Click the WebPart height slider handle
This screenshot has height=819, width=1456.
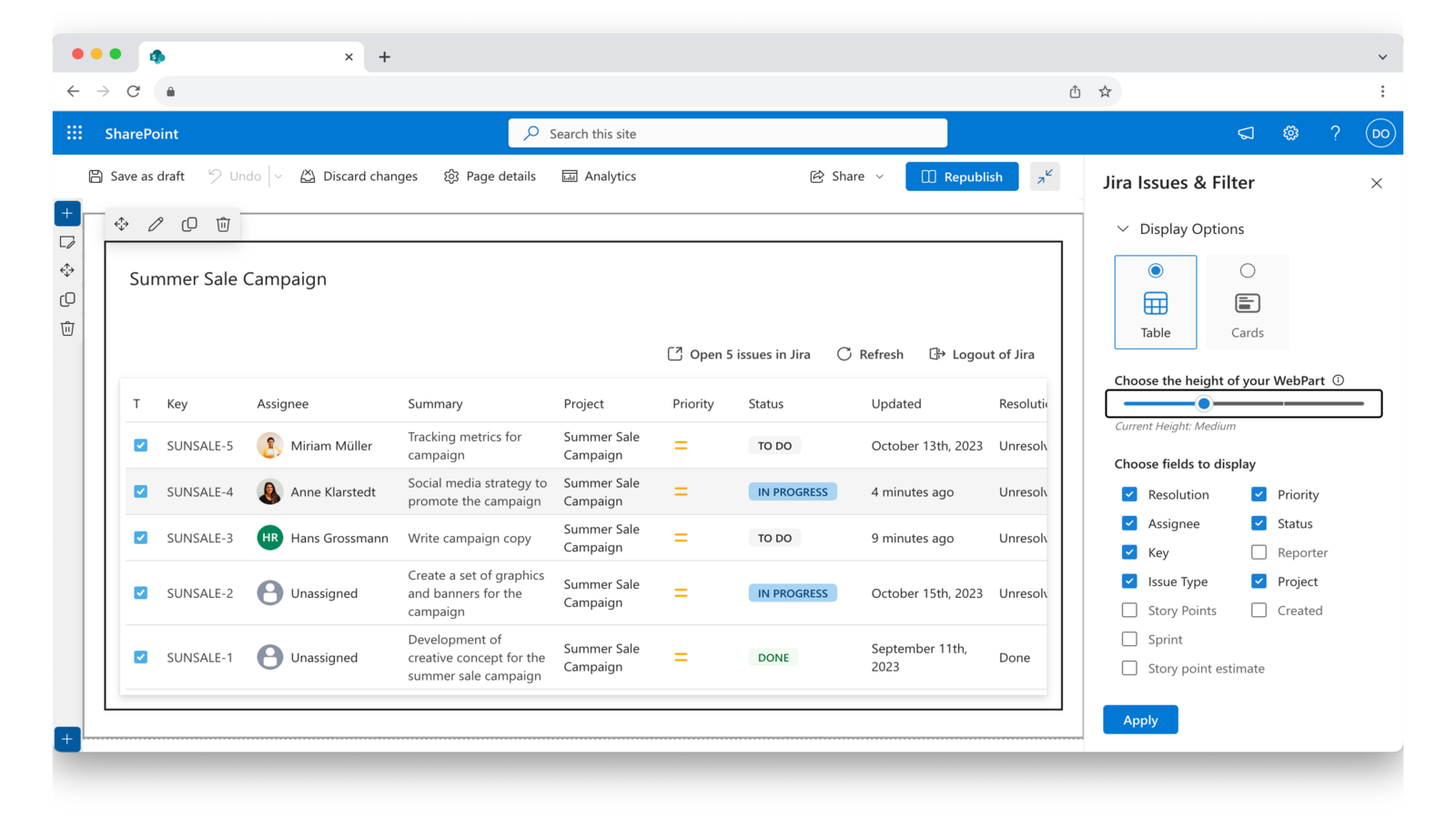[x=1204, y=403]
